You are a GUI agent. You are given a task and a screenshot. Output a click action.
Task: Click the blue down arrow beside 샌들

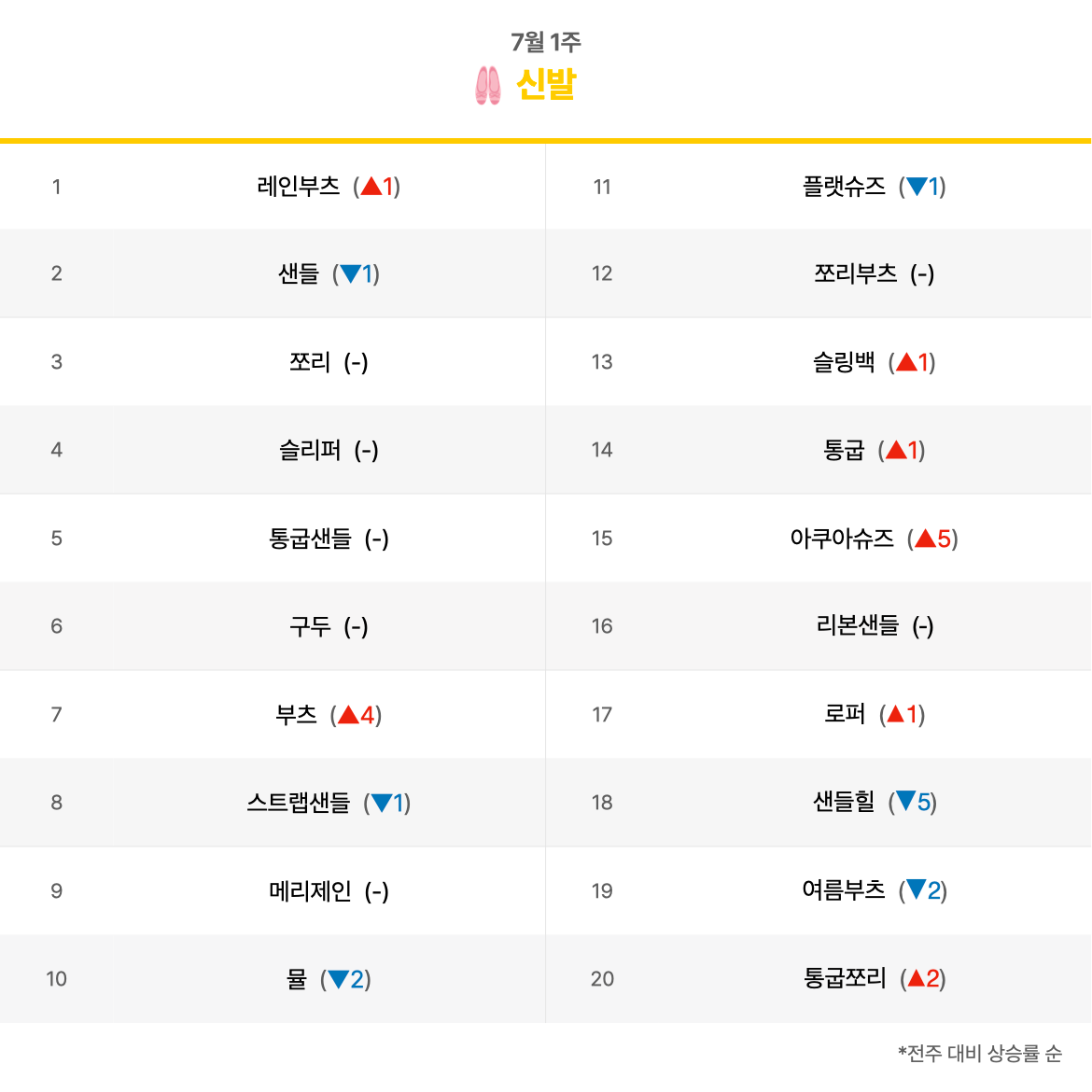coord(350,273)
